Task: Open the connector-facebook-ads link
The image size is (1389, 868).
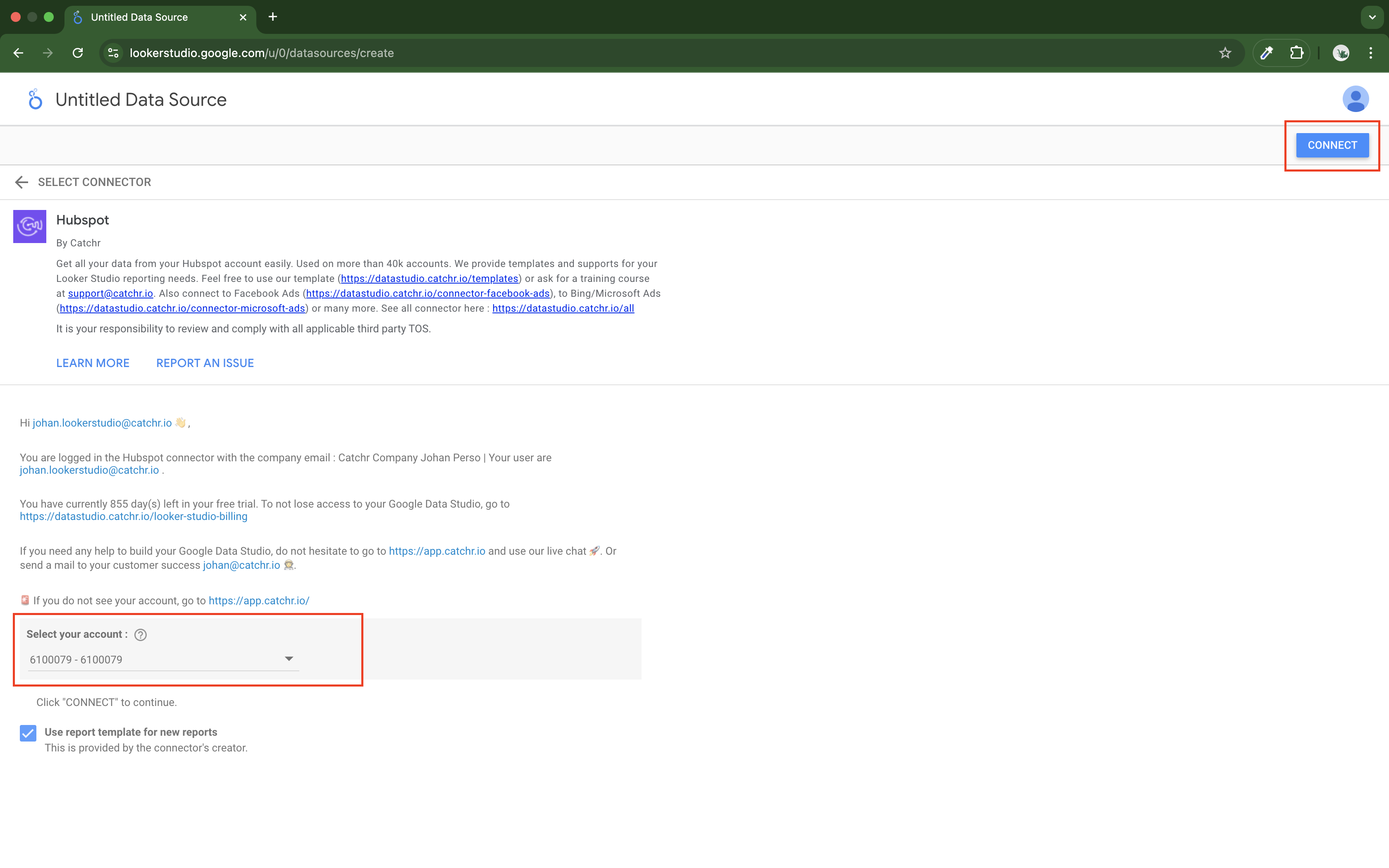Action: [x=427, y=293]
